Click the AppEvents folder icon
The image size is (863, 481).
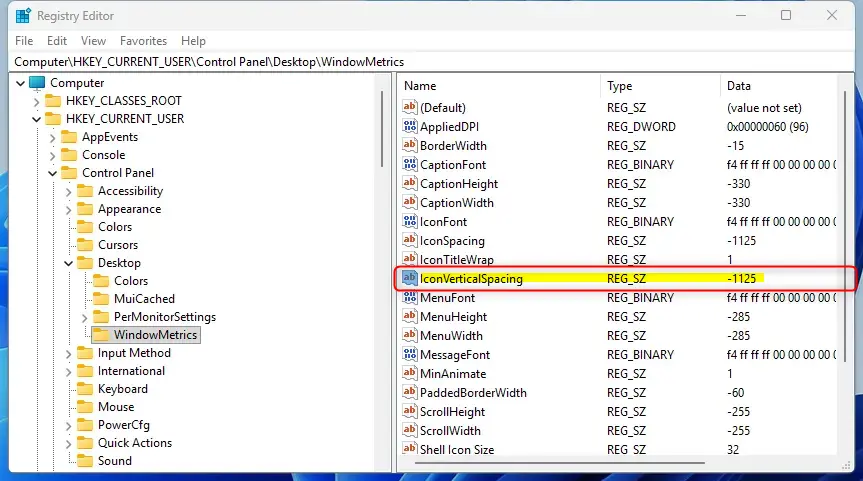click(x=69, y=136)
